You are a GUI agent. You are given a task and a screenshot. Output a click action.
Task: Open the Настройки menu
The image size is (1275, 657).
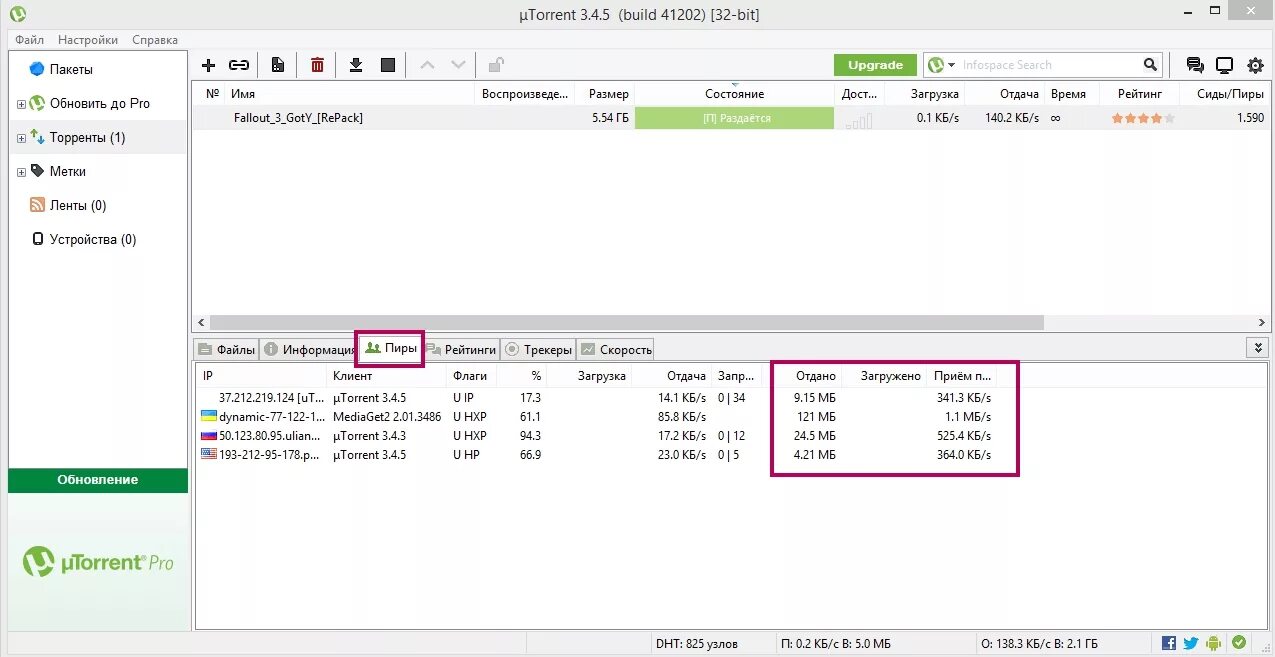pos(88,40)
